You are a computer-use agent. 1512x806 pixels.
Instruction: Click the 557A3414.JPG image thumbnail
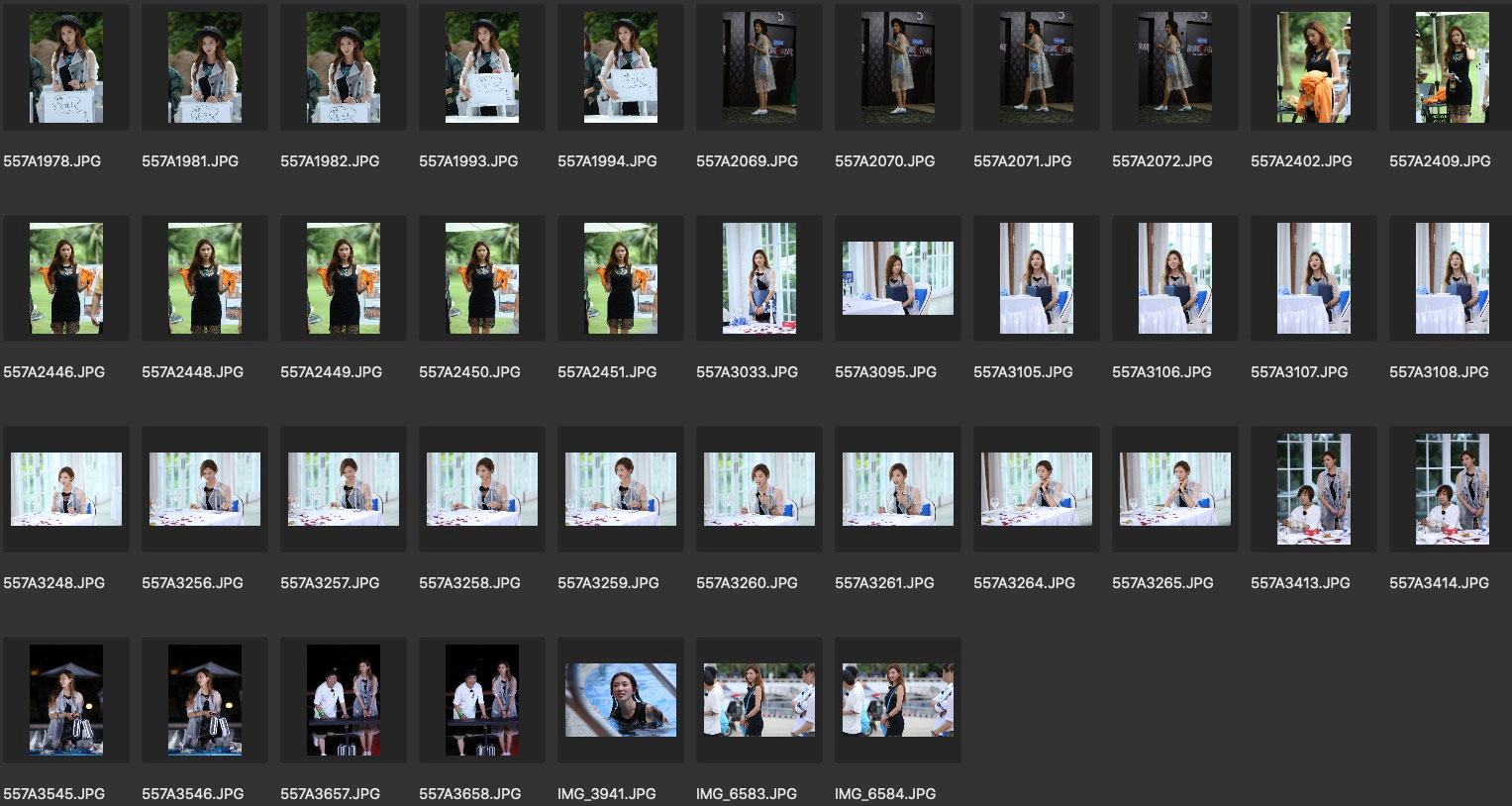click(x=1452, y=489)
